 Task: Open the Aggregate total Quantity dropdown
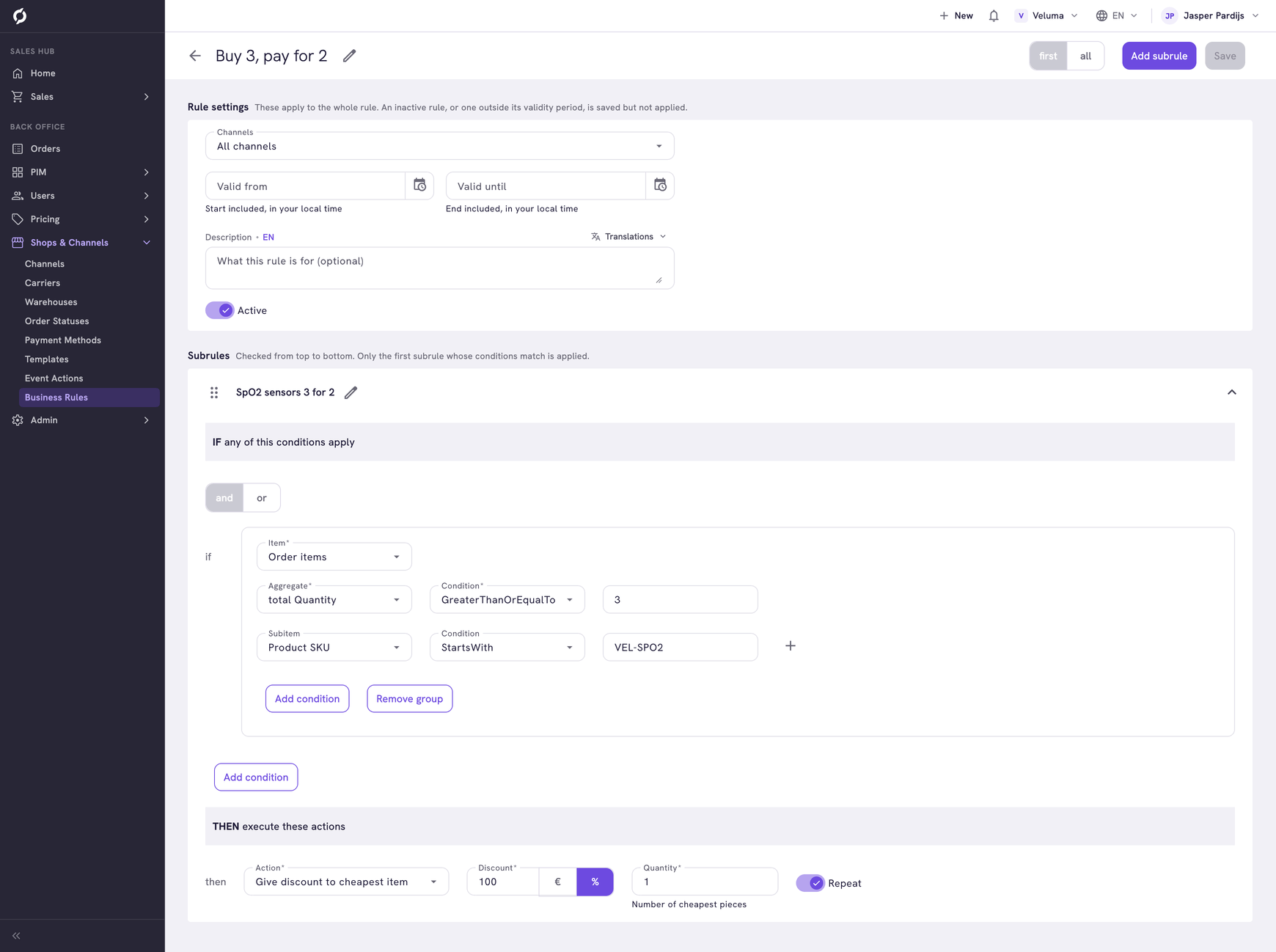point(334,599)
